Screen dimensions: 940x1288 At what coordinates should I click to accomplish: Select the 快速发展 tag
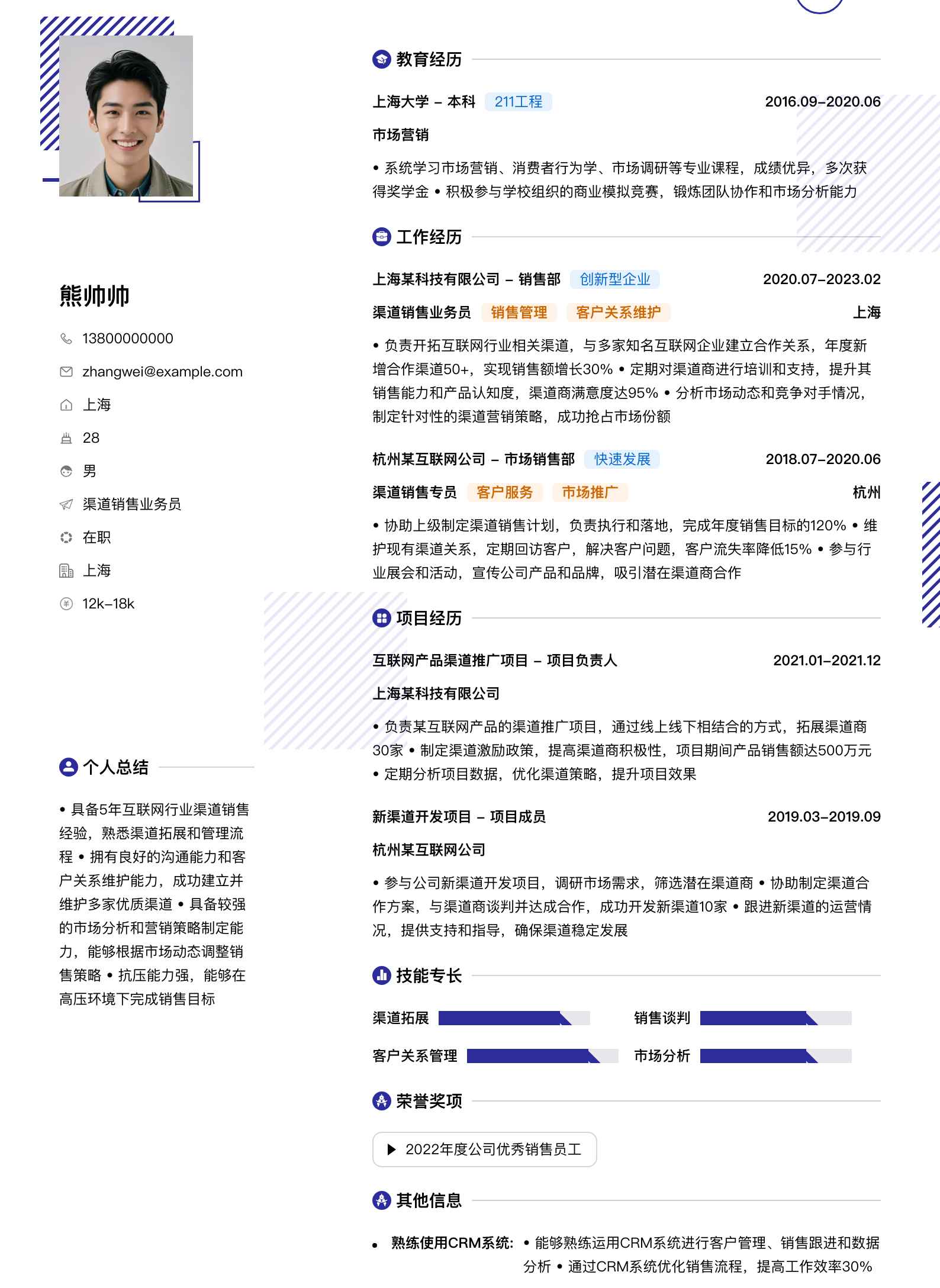(622, 459)
